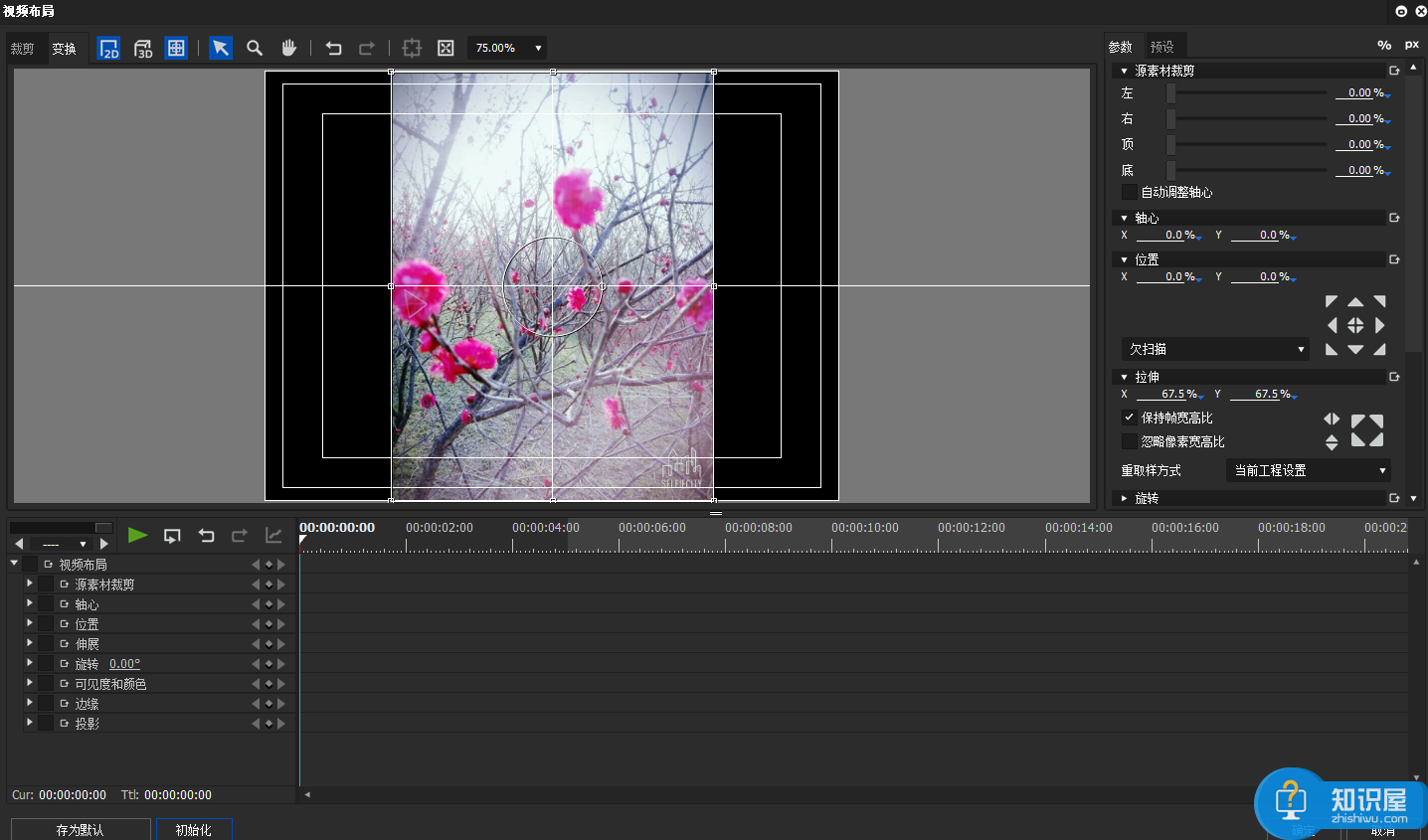Align position to bottom-left corner arrow
This screenshot has width=1428, height=840.
click(1332, 349)
